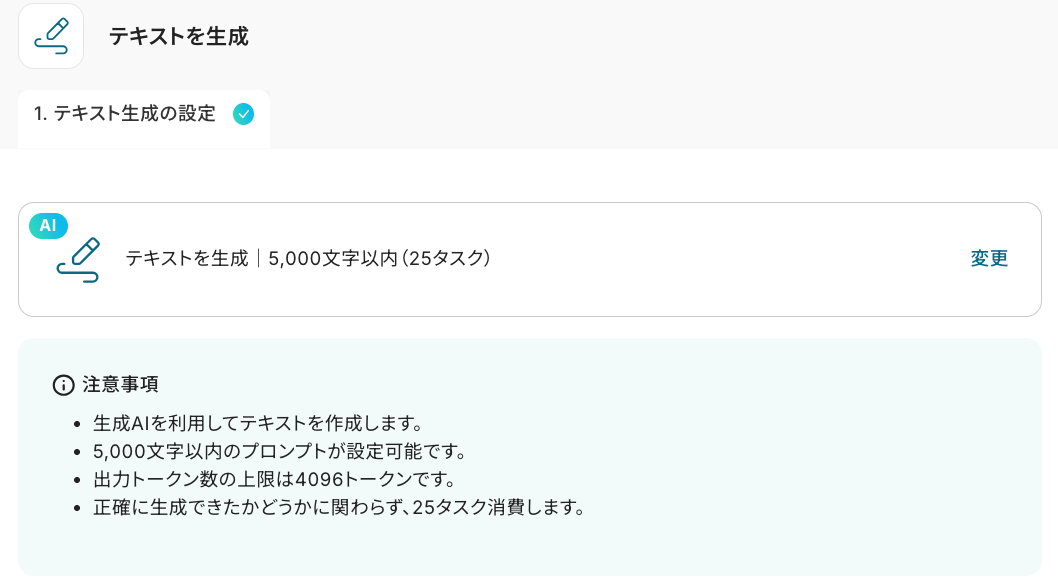Click the テキストを生成 label inside the action card
The height and width of the screenshot is (584, 1058).
click(x=186, y=259)
